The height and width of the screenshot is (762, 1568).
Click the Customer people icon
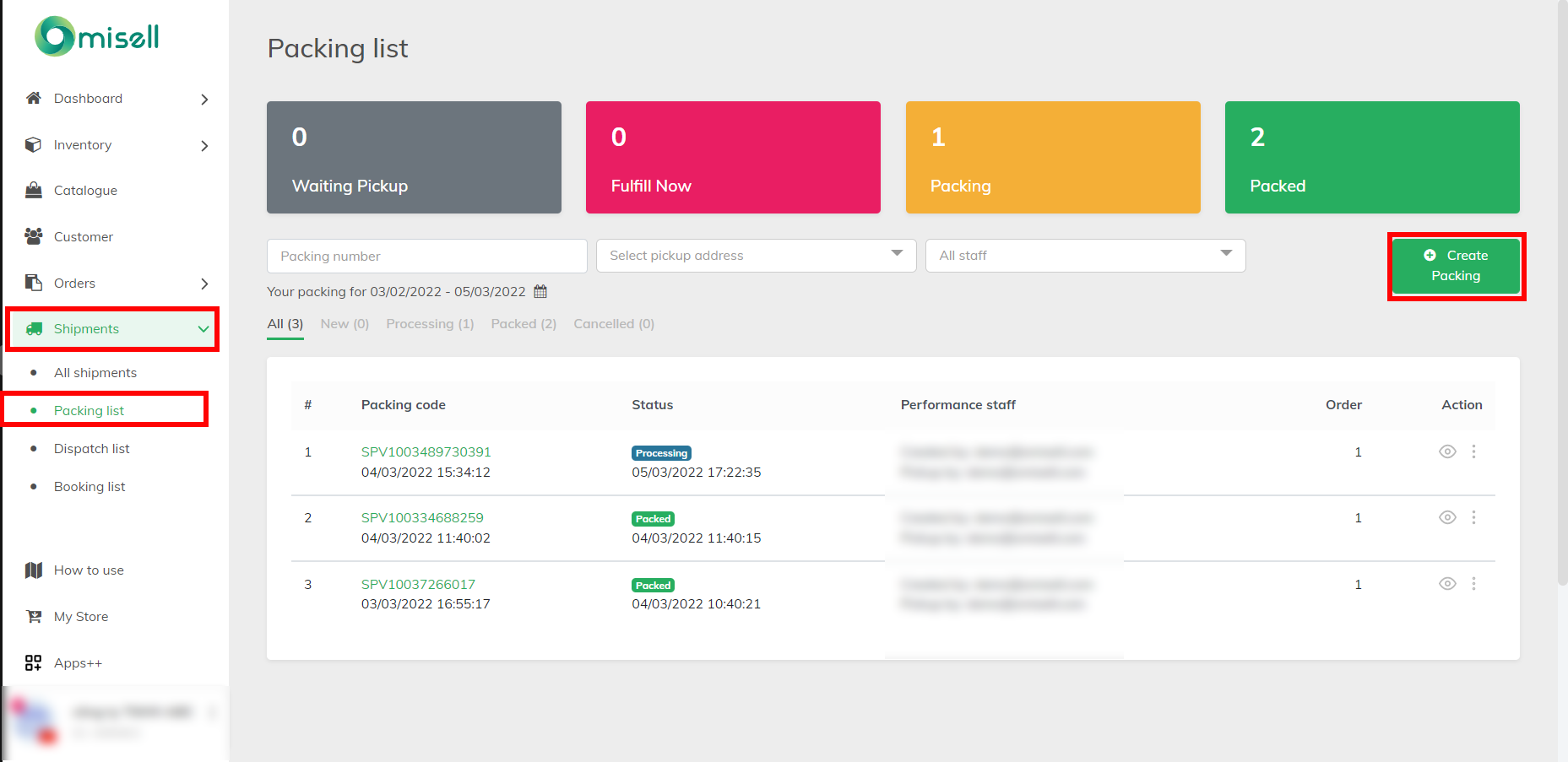tap(34, 236)
